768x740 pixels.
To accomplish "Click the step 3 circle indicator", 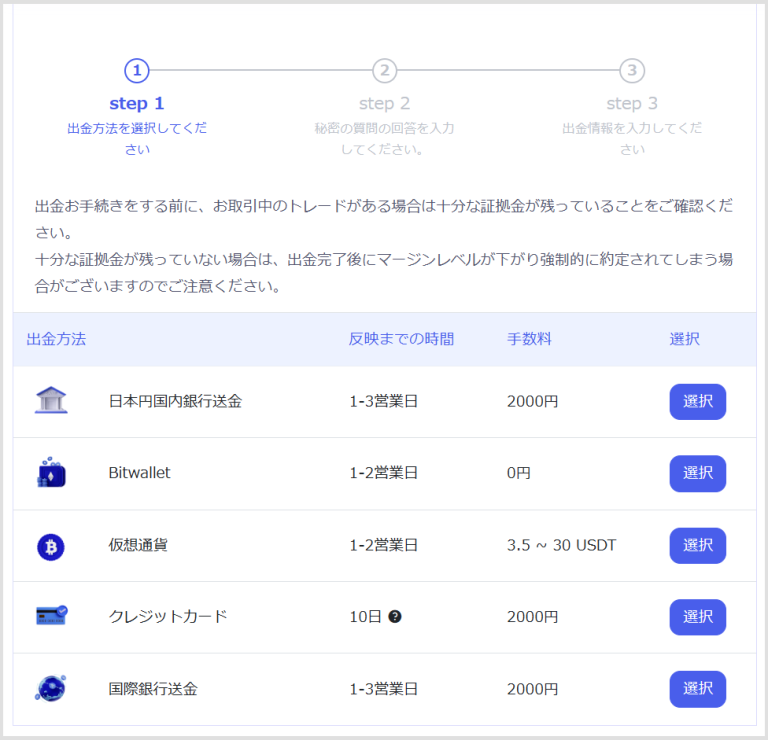I will pyautogui.click(x=631, y=70).
